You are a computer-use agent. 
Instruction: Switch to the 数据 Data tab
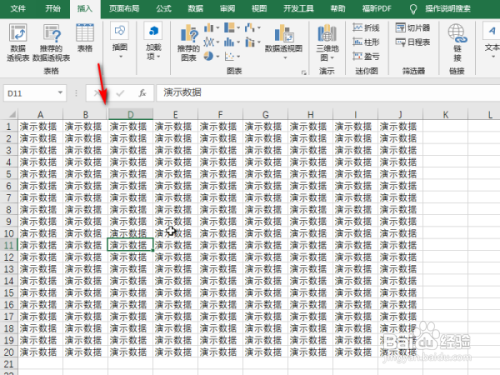(x=195, y=9)
